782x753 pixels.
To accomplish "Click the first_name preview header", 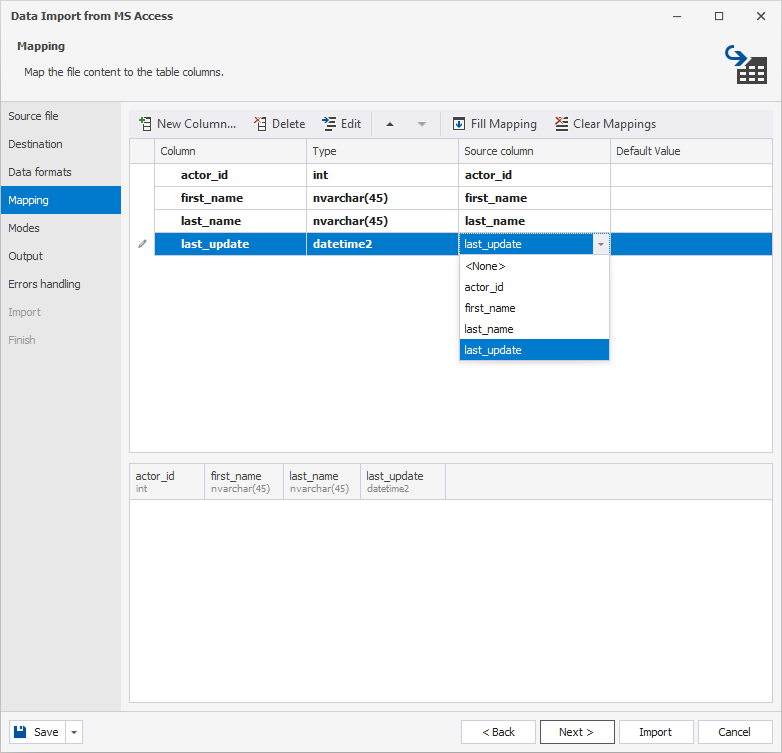I will coord(244,482).
